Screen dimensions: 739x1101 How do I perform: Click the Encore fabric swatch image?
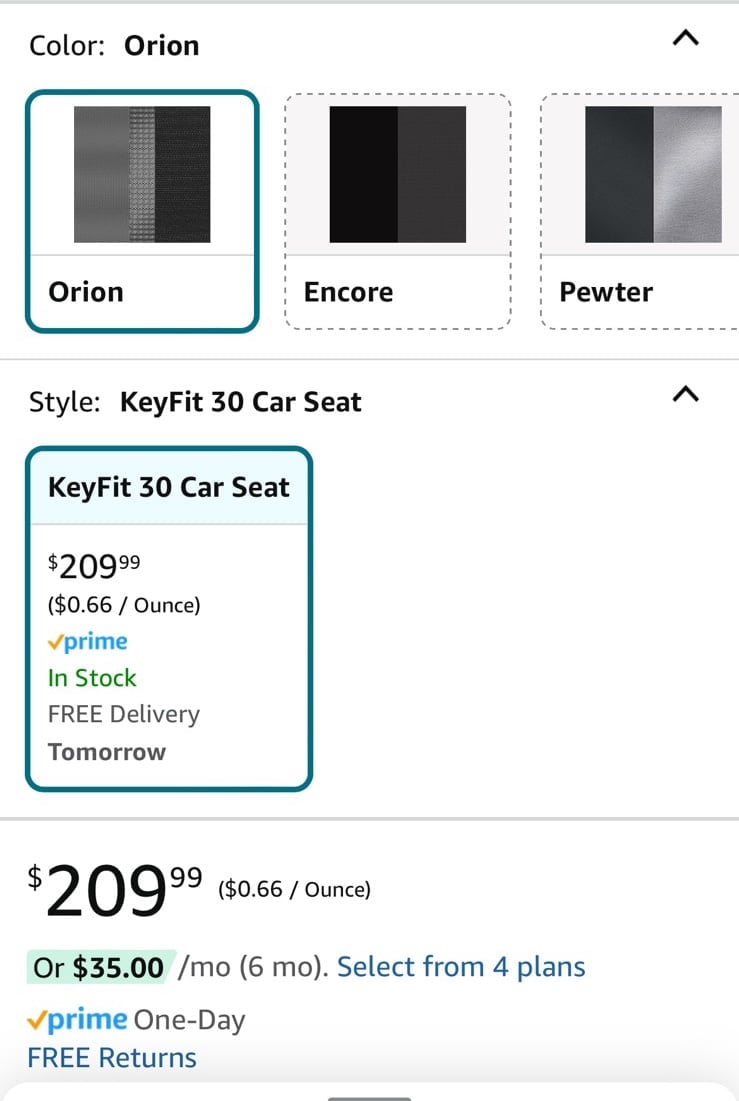pyautogui.click(x=398, y=174)
